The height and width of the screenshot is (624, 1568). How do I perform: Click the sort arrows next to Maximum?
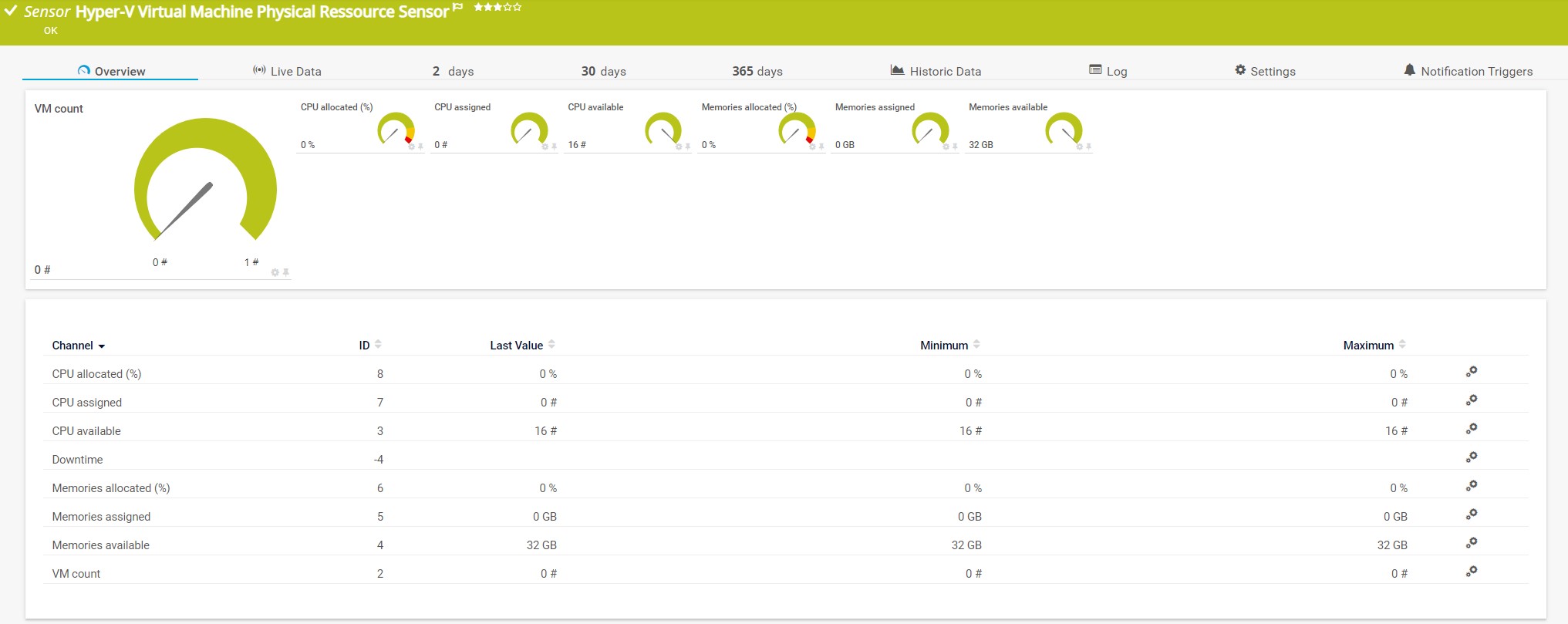click(x=1402, y=345)
